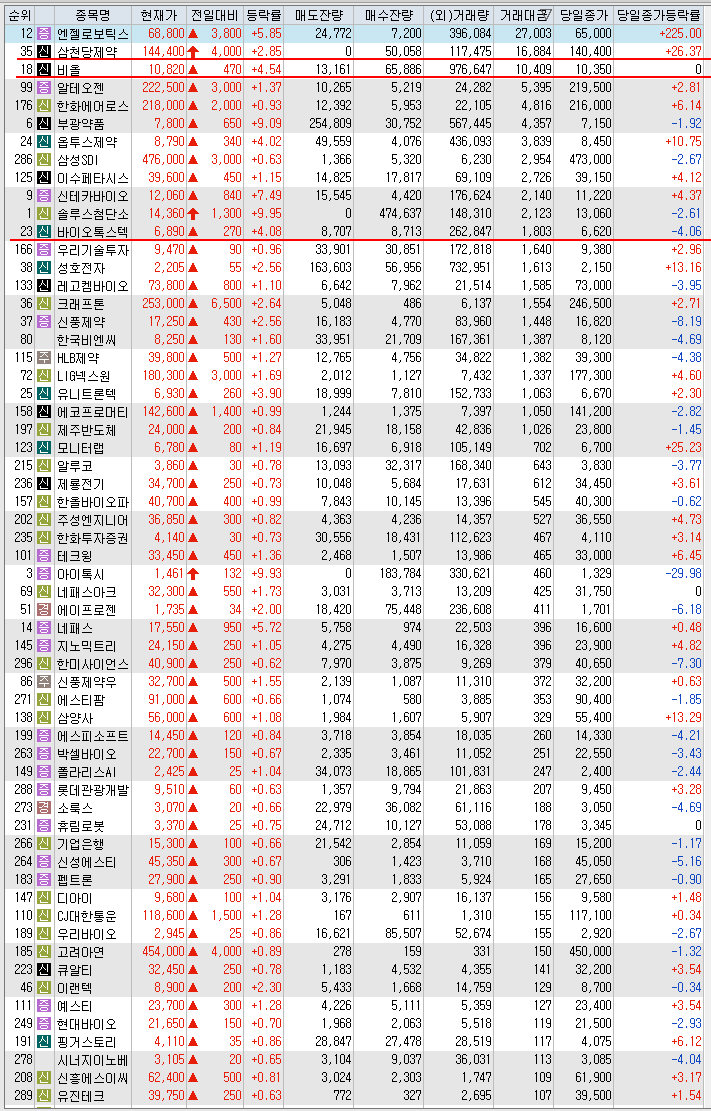Sort by the 당일종가 column header
Viewport: 711px width, 1111px height.
(583, 15)
